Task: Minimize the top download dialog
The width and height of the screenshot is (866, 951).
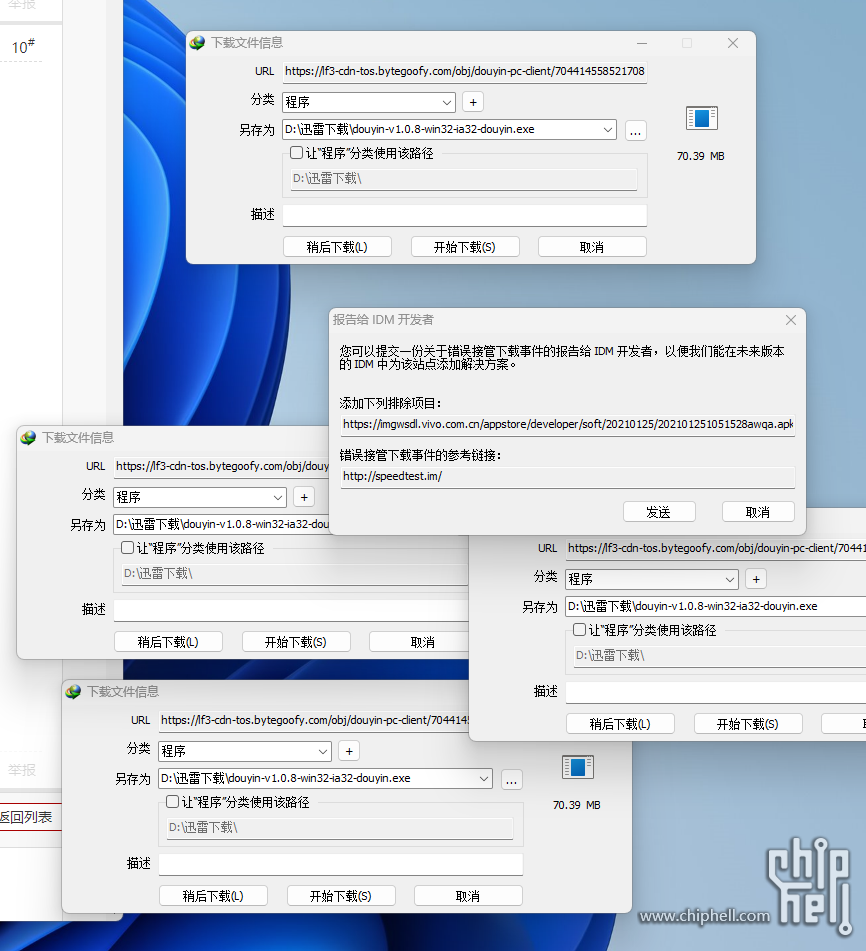Action: [x=642, y=43]
